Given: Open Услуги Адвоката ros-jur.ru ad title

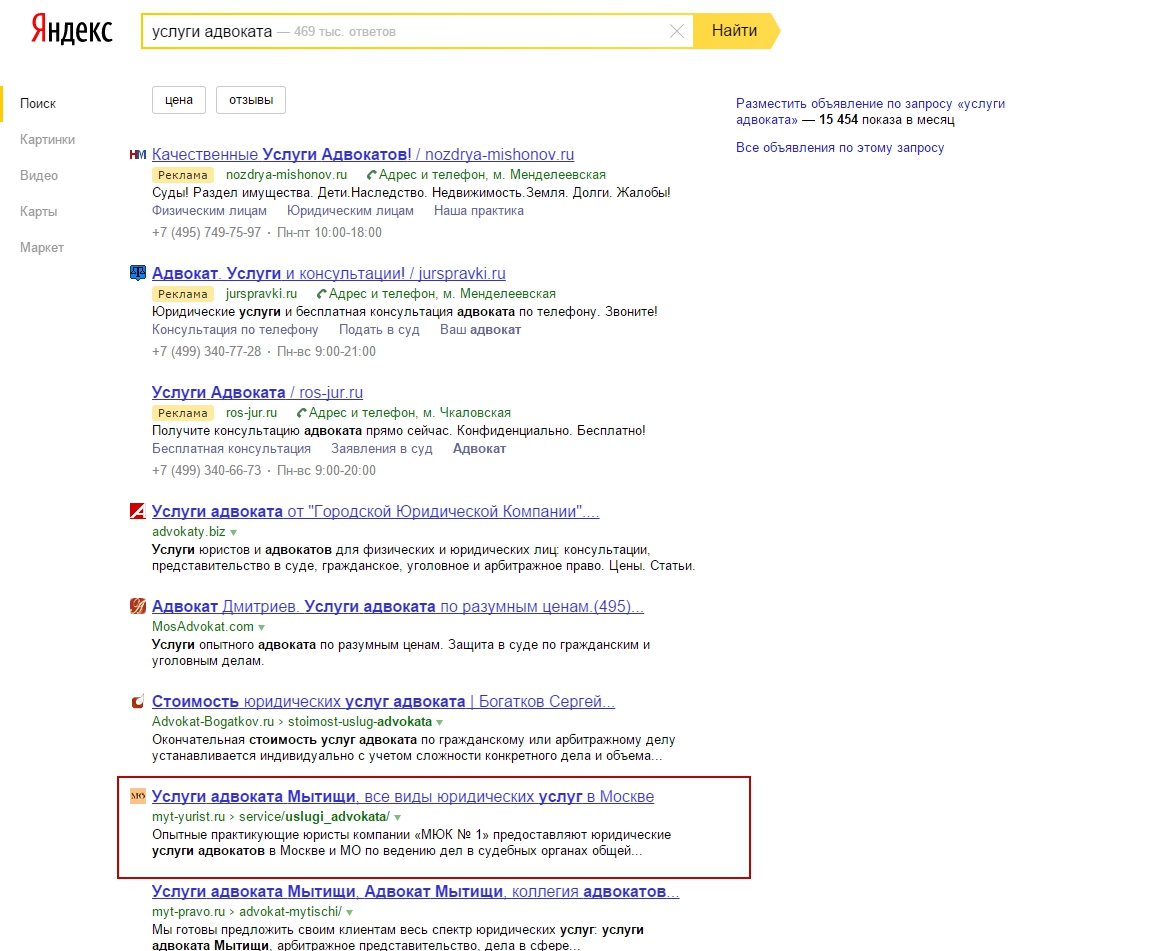Looking at the screenshot, I should [x=257, y=393].
